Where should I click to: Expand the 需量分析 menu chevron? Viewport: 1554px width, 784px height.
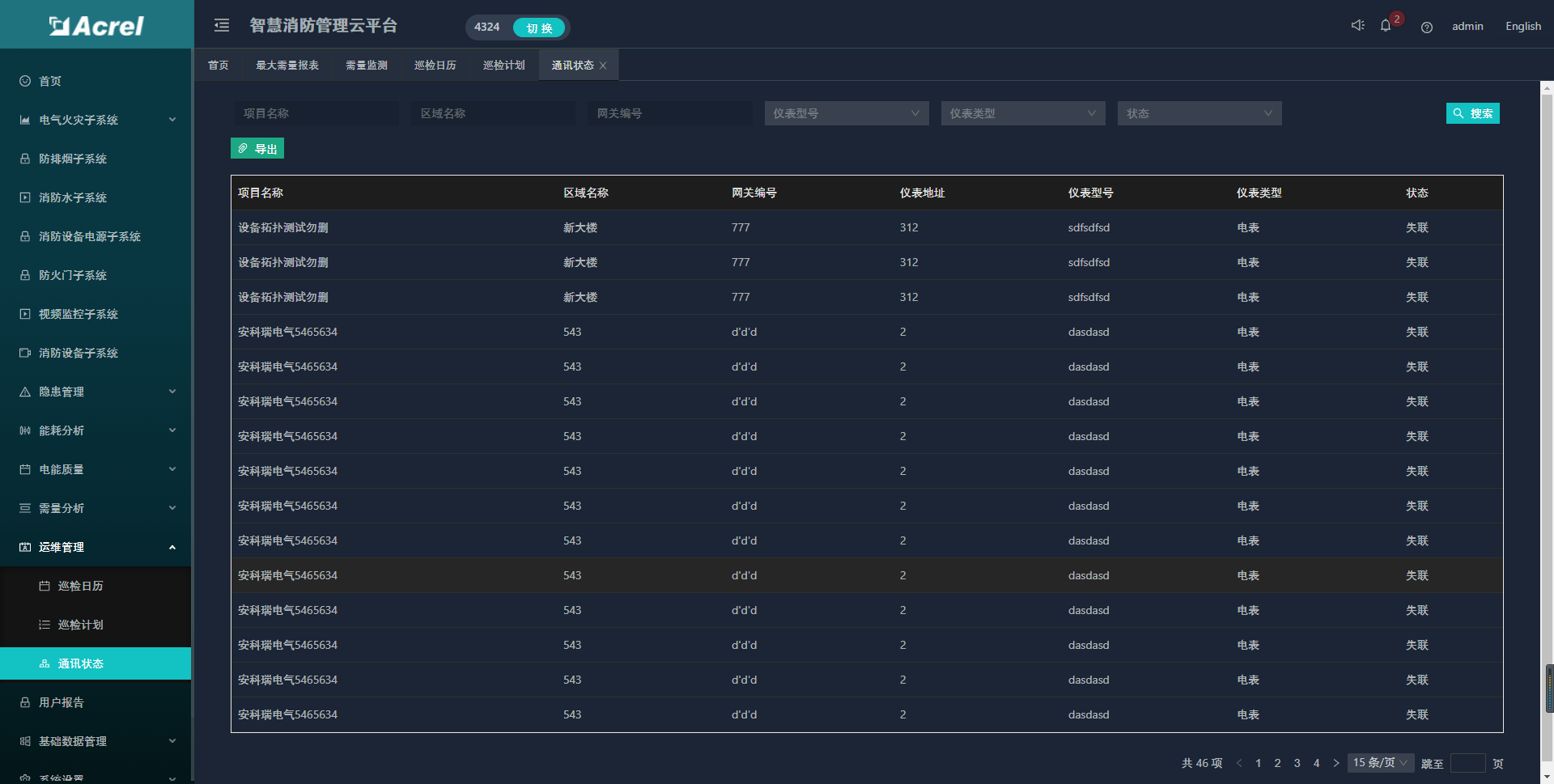coord(172,508)
